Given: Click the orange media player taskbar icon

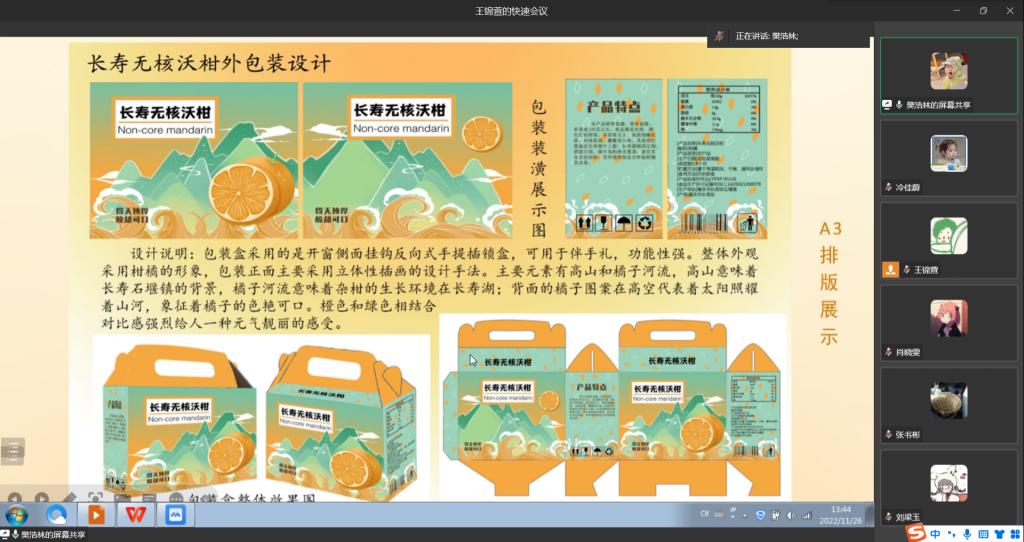Looking at the screenshot, I should pos(96,515).
